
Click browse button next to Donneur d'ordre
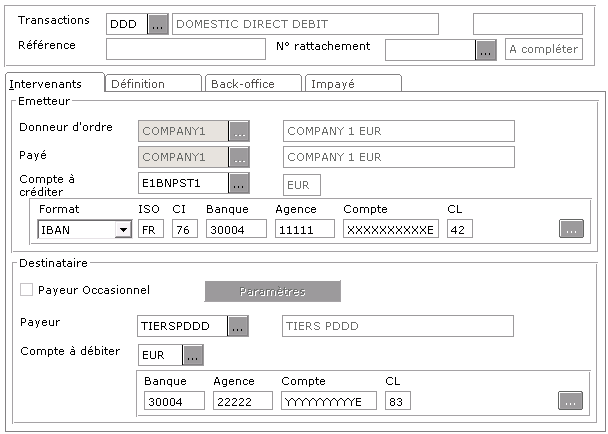(x=239, y=130)
